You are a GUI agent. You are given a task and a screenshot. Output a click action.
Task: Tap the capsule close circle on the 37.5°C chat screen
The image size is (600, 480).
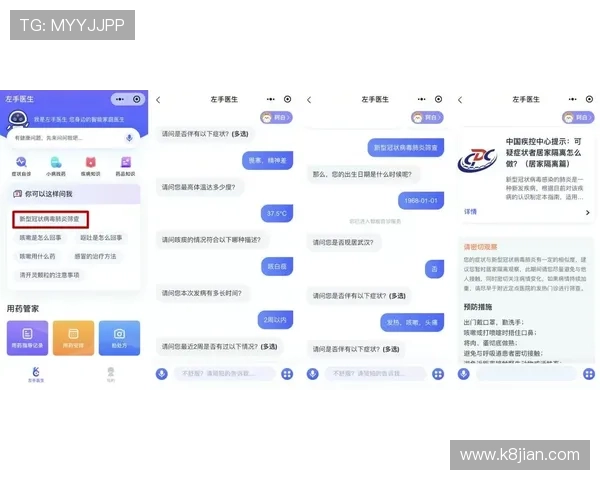[x=287, y=99]
